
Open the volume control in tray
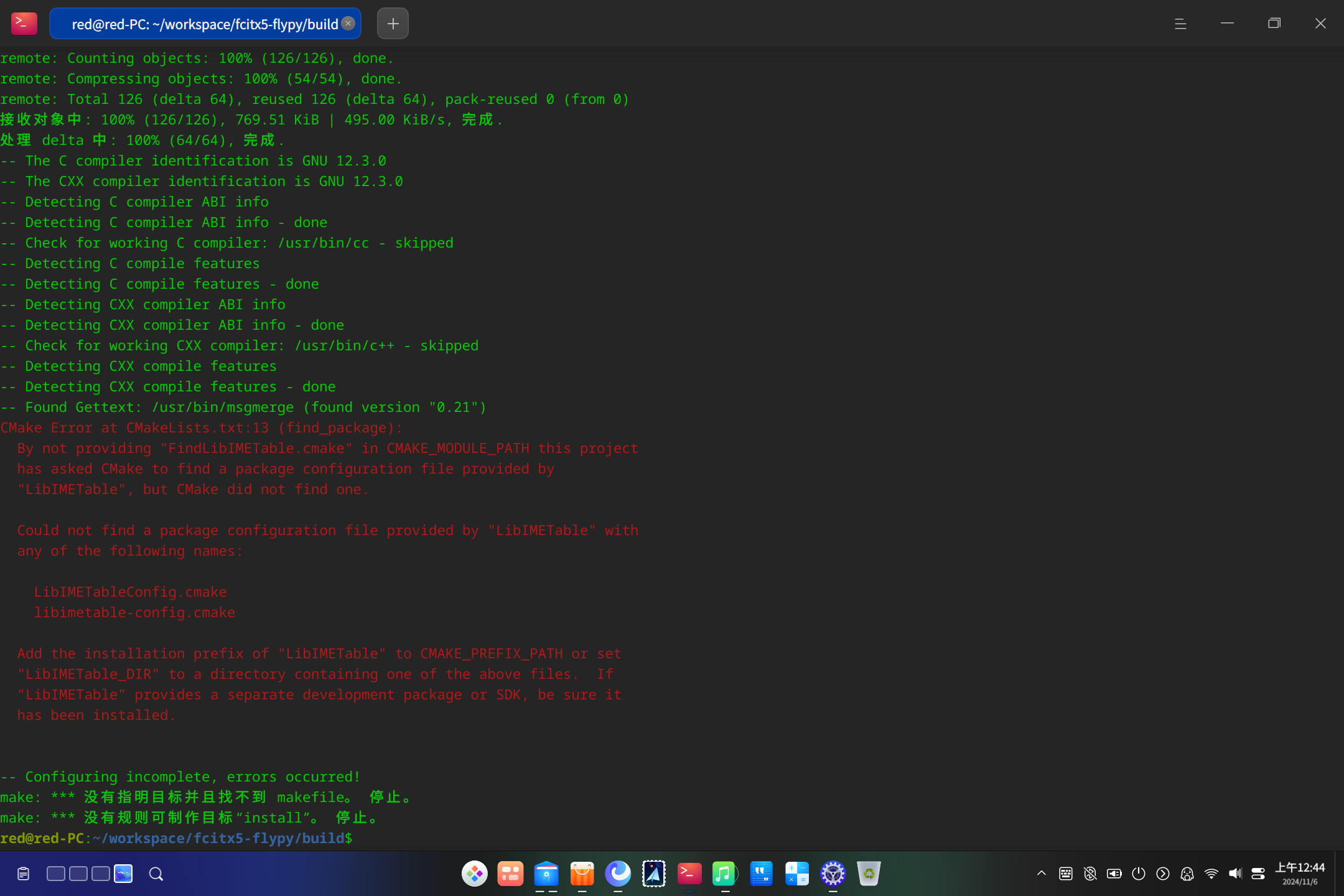[1235, 874]
